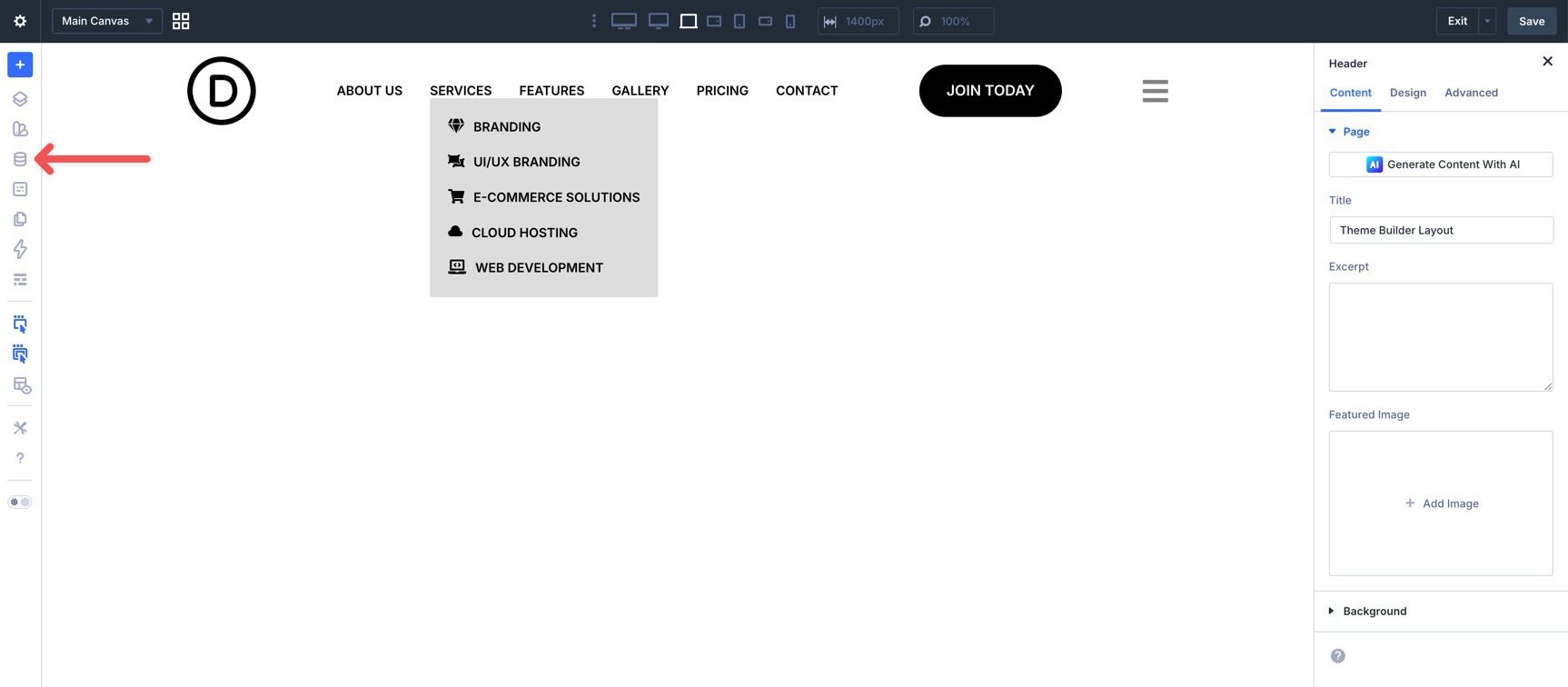Click the SERVICES menu item

461,91
